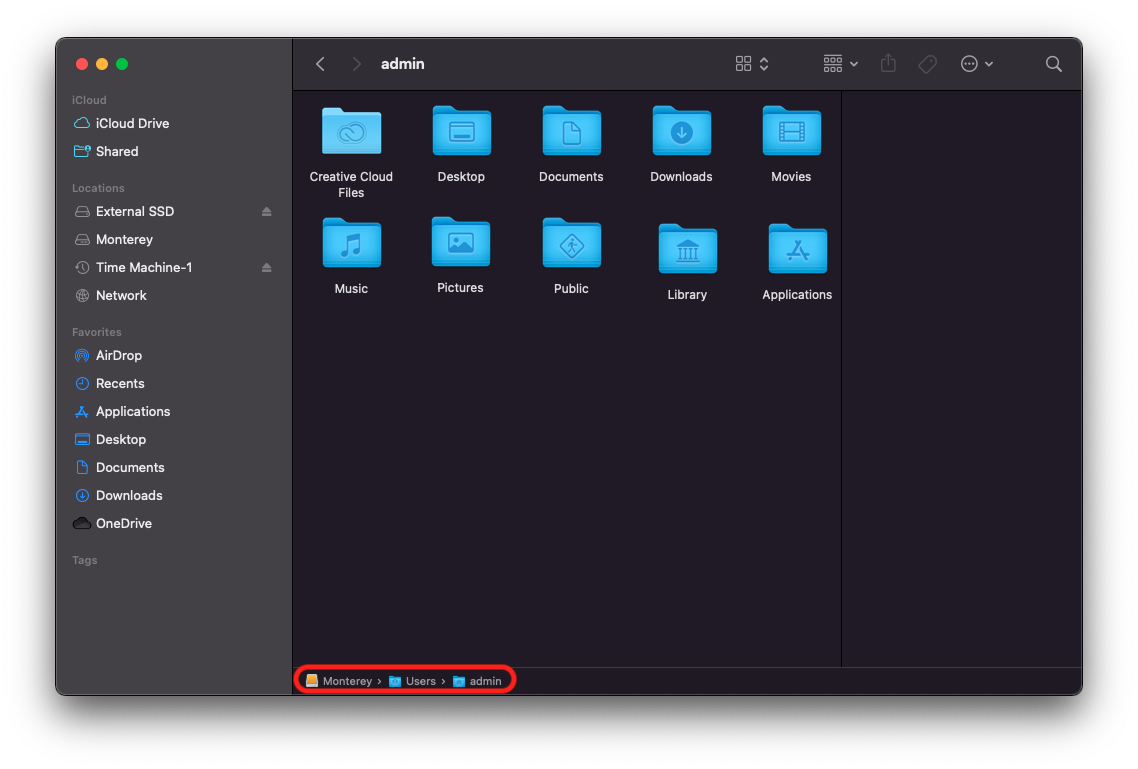Go back with the back arrow
The width and height of the screenshot is (1138, 769).
click(320, 64)
